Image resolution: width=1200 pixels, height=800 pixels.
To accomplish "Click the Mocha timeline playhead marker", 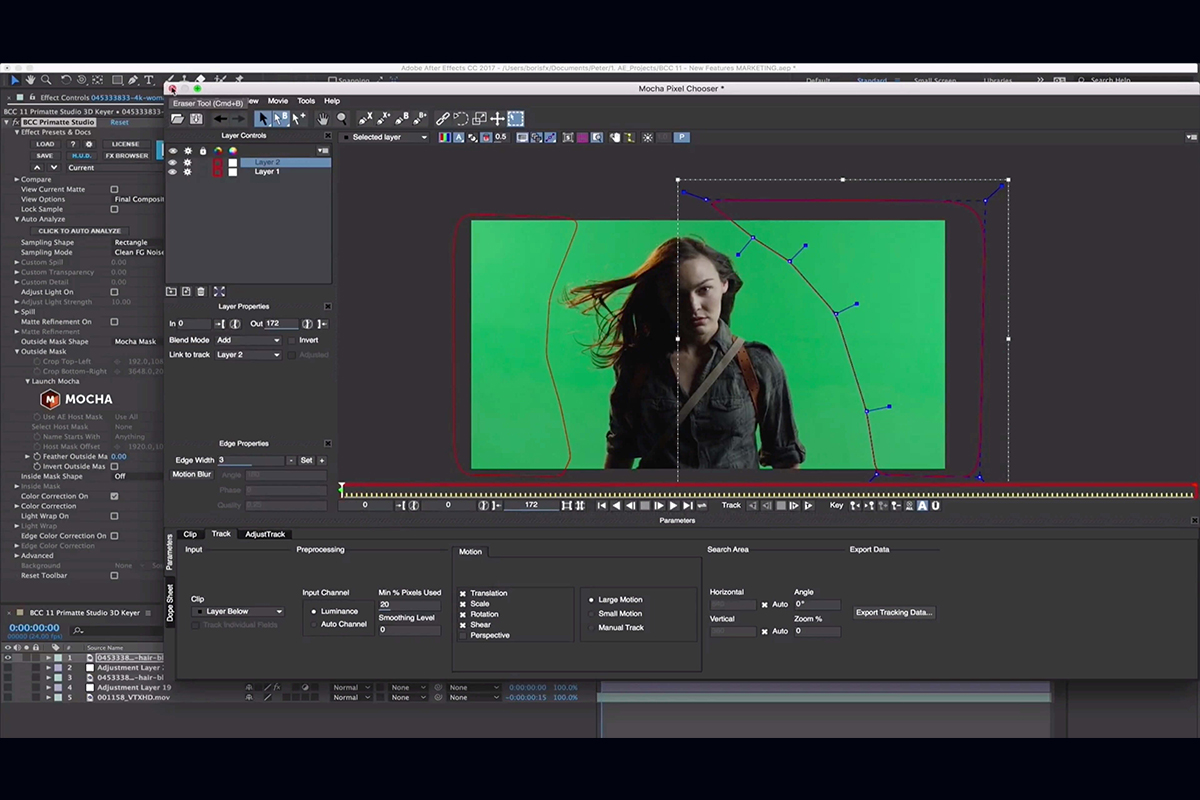I will click(342, 489).
